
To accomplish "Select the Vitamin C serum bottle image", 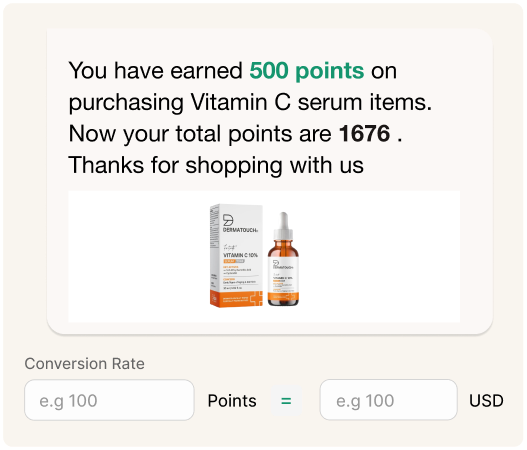I will coord(283,259).
